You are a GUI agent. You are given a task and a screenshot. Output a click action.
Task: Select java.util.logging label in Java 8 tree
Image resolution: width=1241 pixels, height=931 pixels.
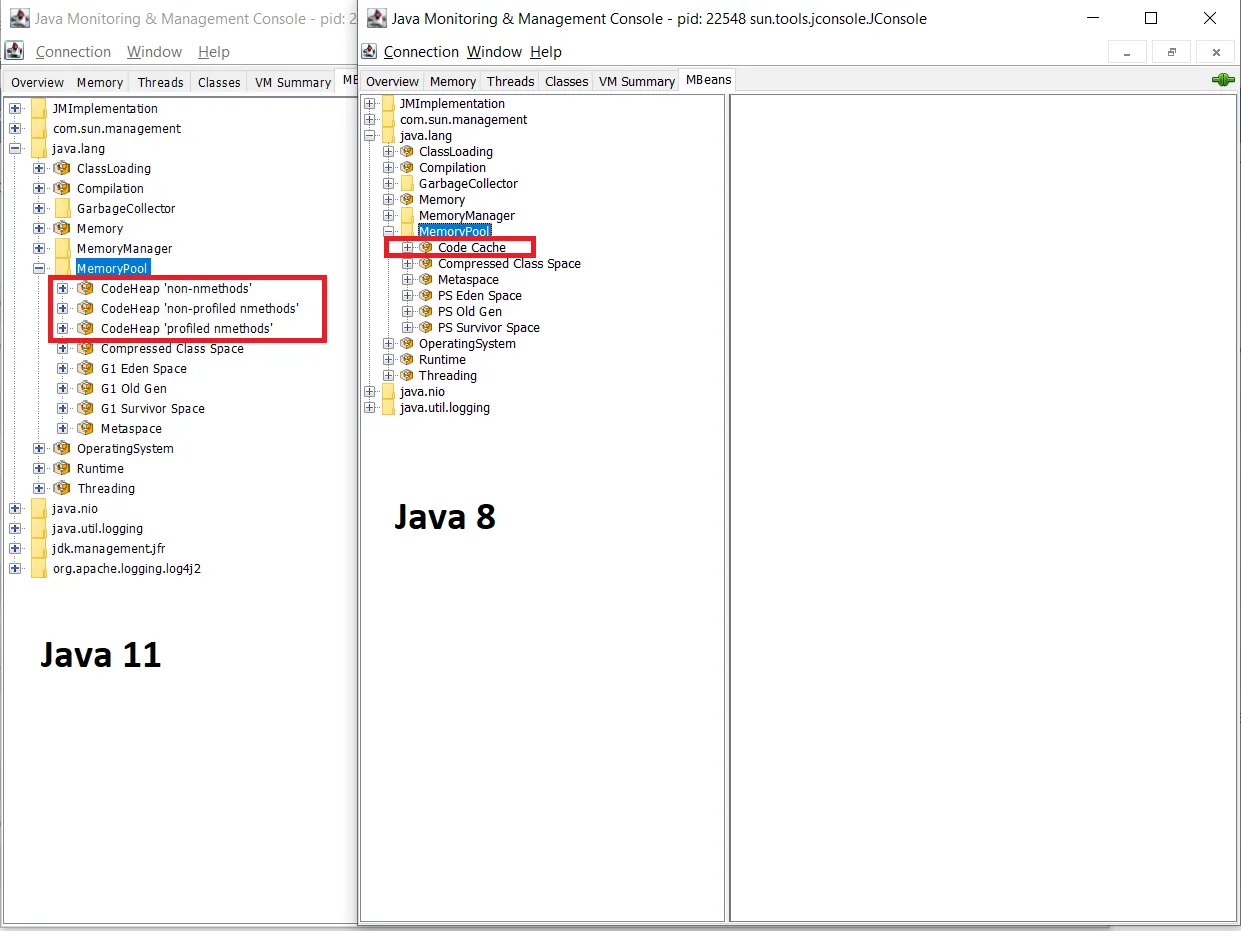tap(445, 407)
